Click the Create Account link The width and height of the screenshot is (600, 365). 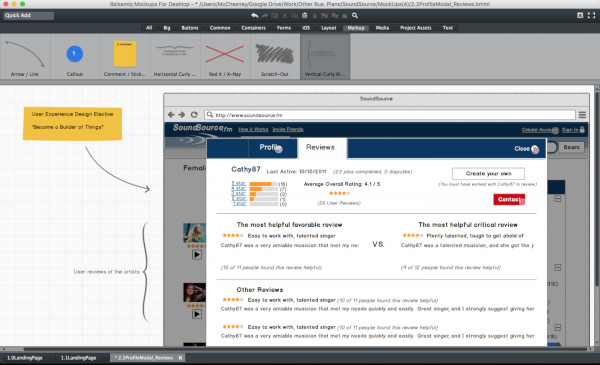(539, 130)
